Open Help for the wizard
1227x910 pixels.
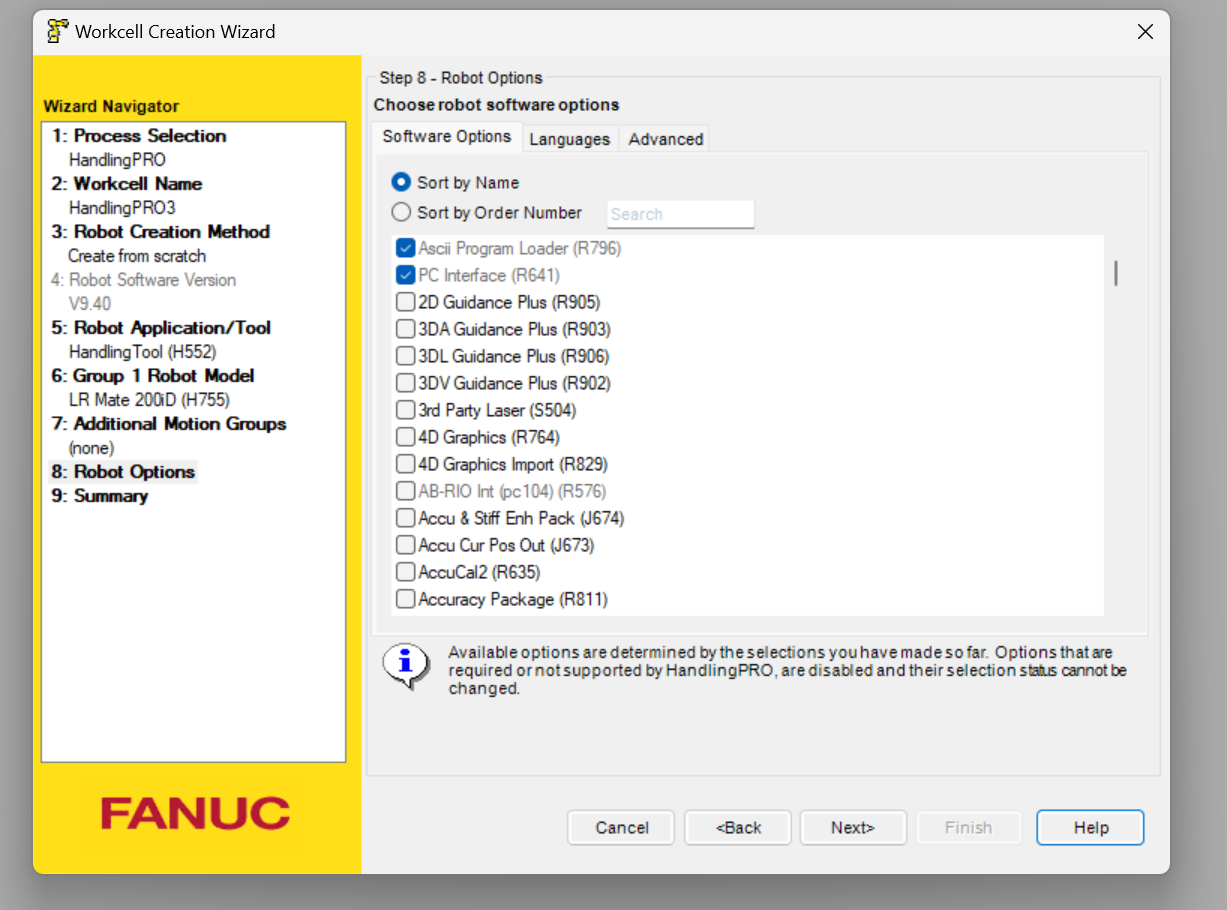coord(1091,827)
